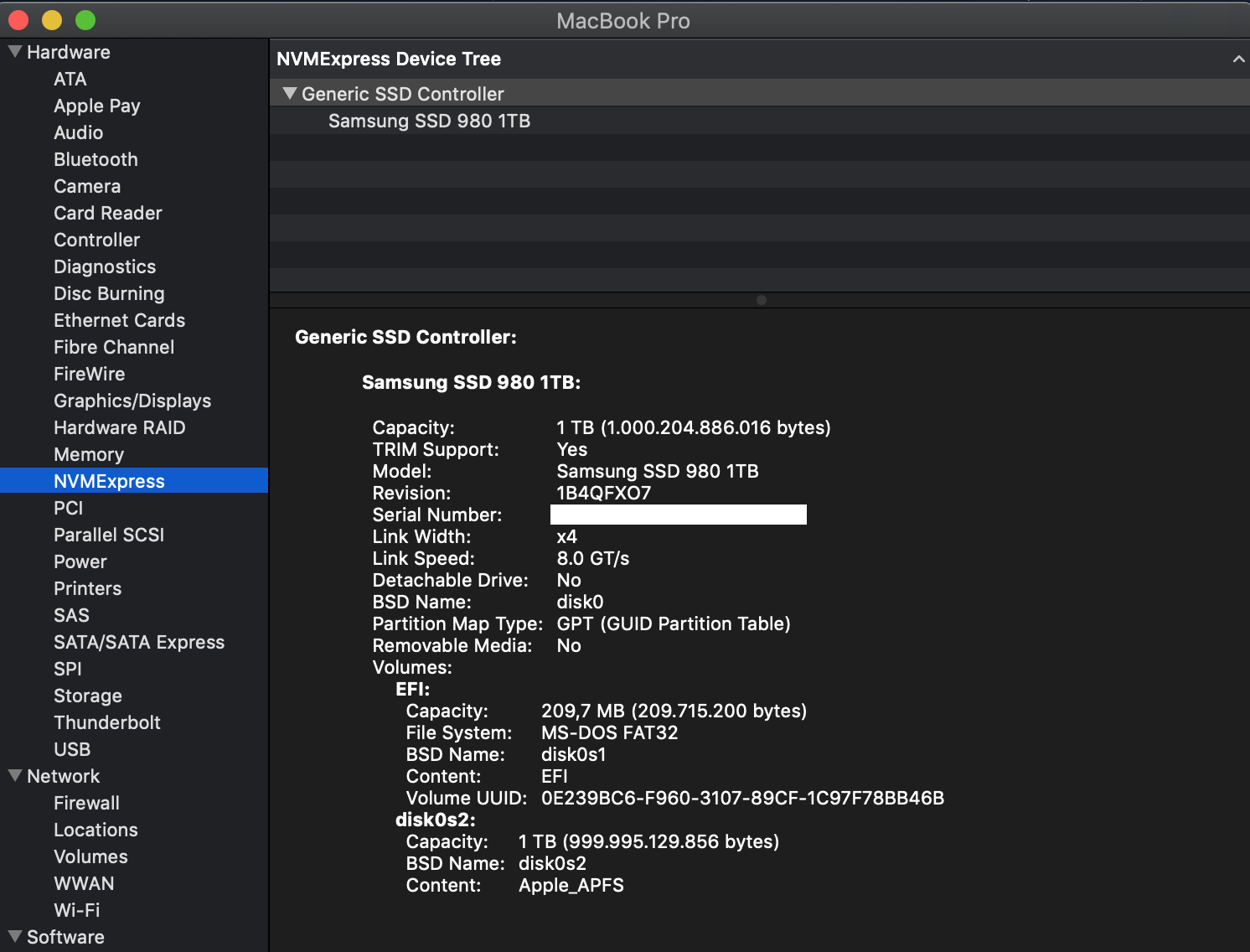Select USB in the sidebar
The width and height of the screenshot is (1250, 952).
[x=72, y=749]
